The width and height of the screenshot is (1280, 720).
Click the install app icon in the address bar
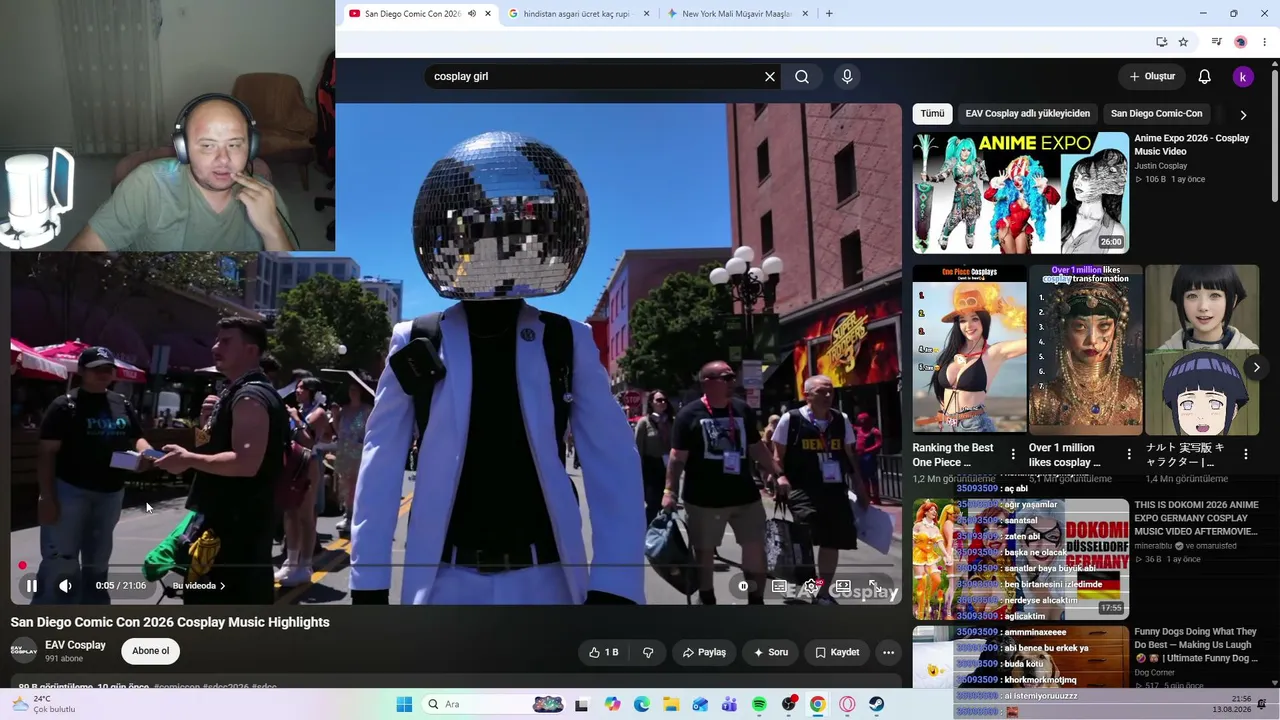point(1161,42)
